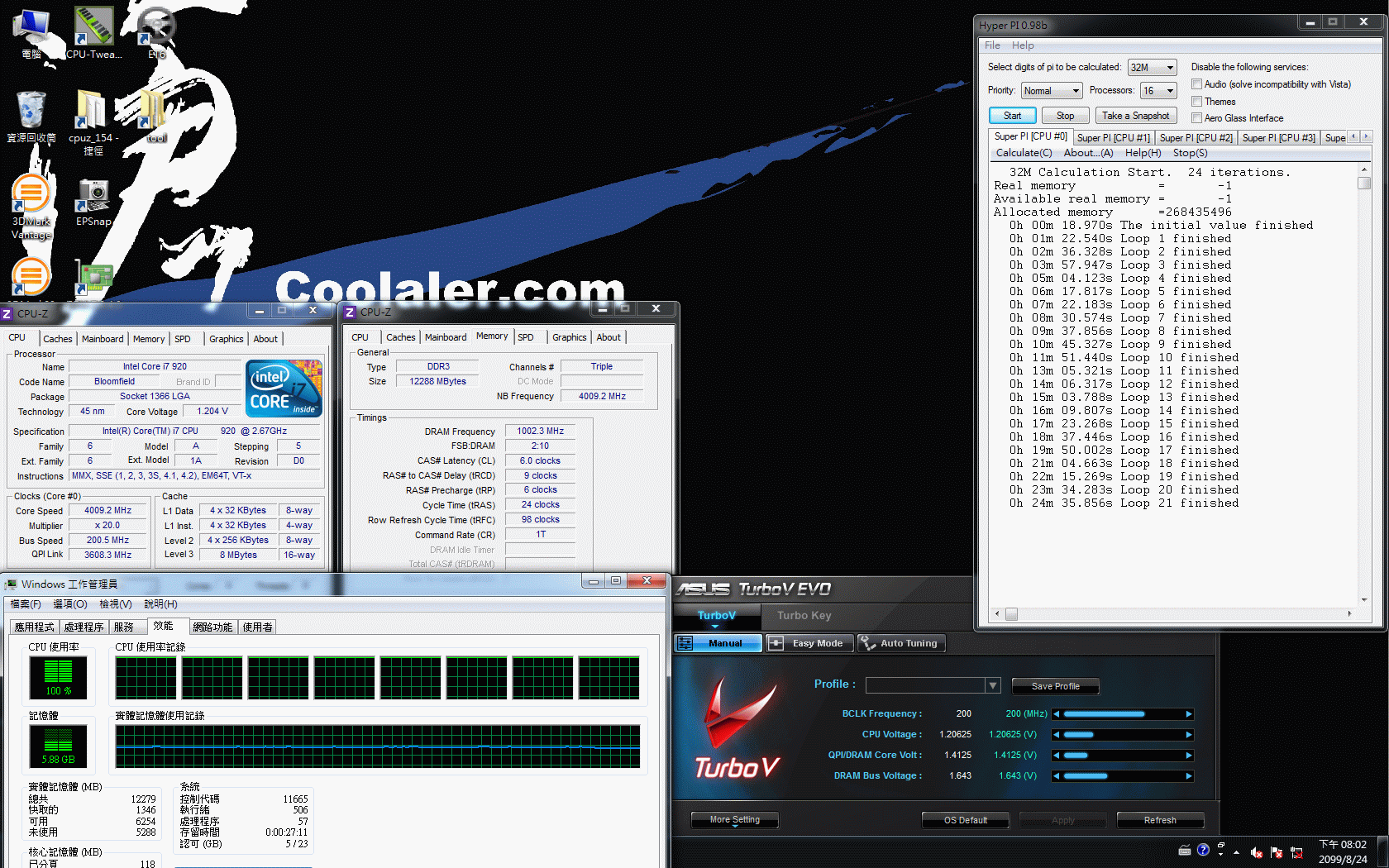Click the OS Default button in TurboV
The image size is (1389, 868).
coord(966,820)
